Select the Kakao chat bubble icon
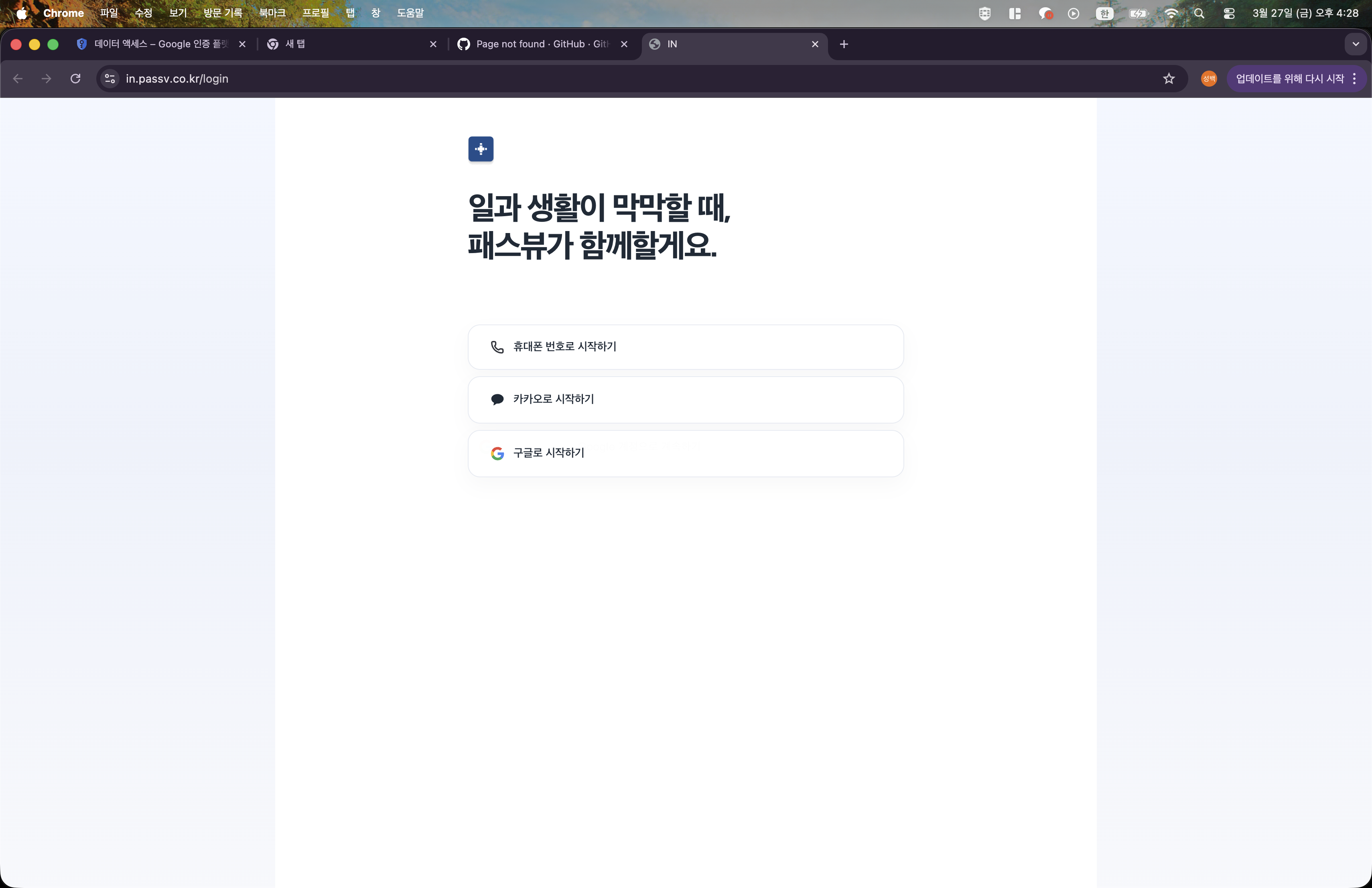Viewport: 1372px width, 888px height. coord(497,399)
